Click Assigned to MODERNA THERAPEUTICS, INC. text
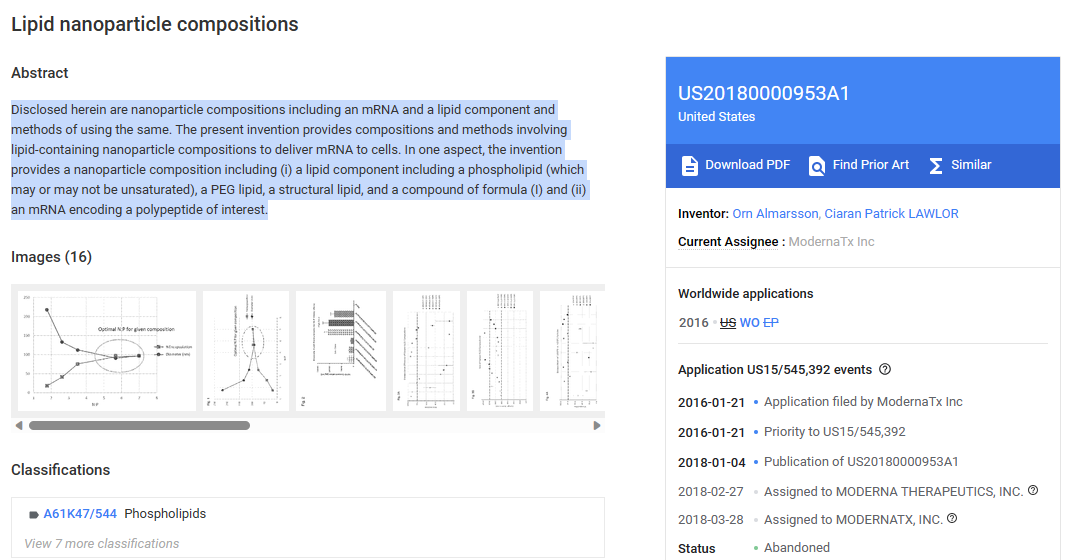Viewport: 1067px width, 560px height. click(x=893, y=491)
